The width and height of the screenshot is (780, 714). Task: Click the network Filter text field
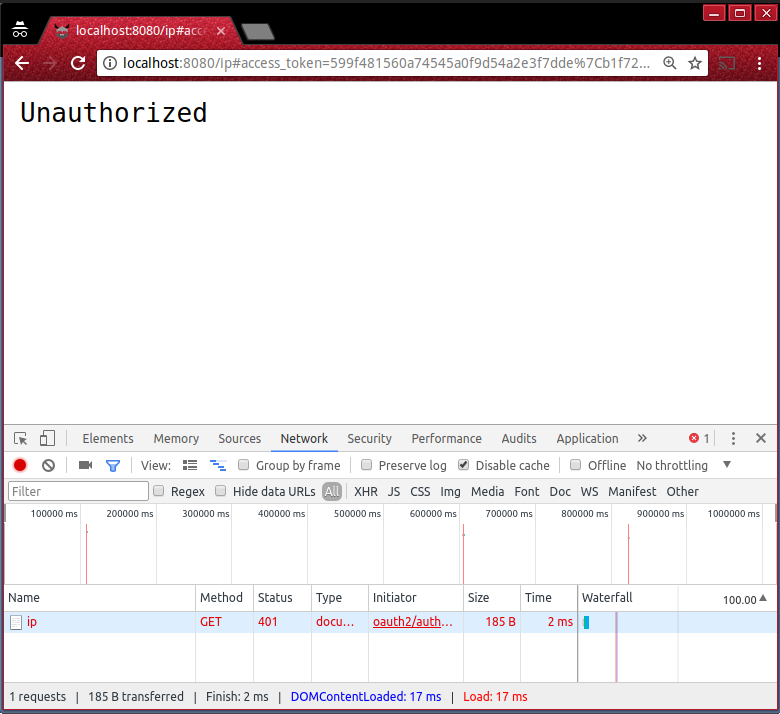(78, 492)
